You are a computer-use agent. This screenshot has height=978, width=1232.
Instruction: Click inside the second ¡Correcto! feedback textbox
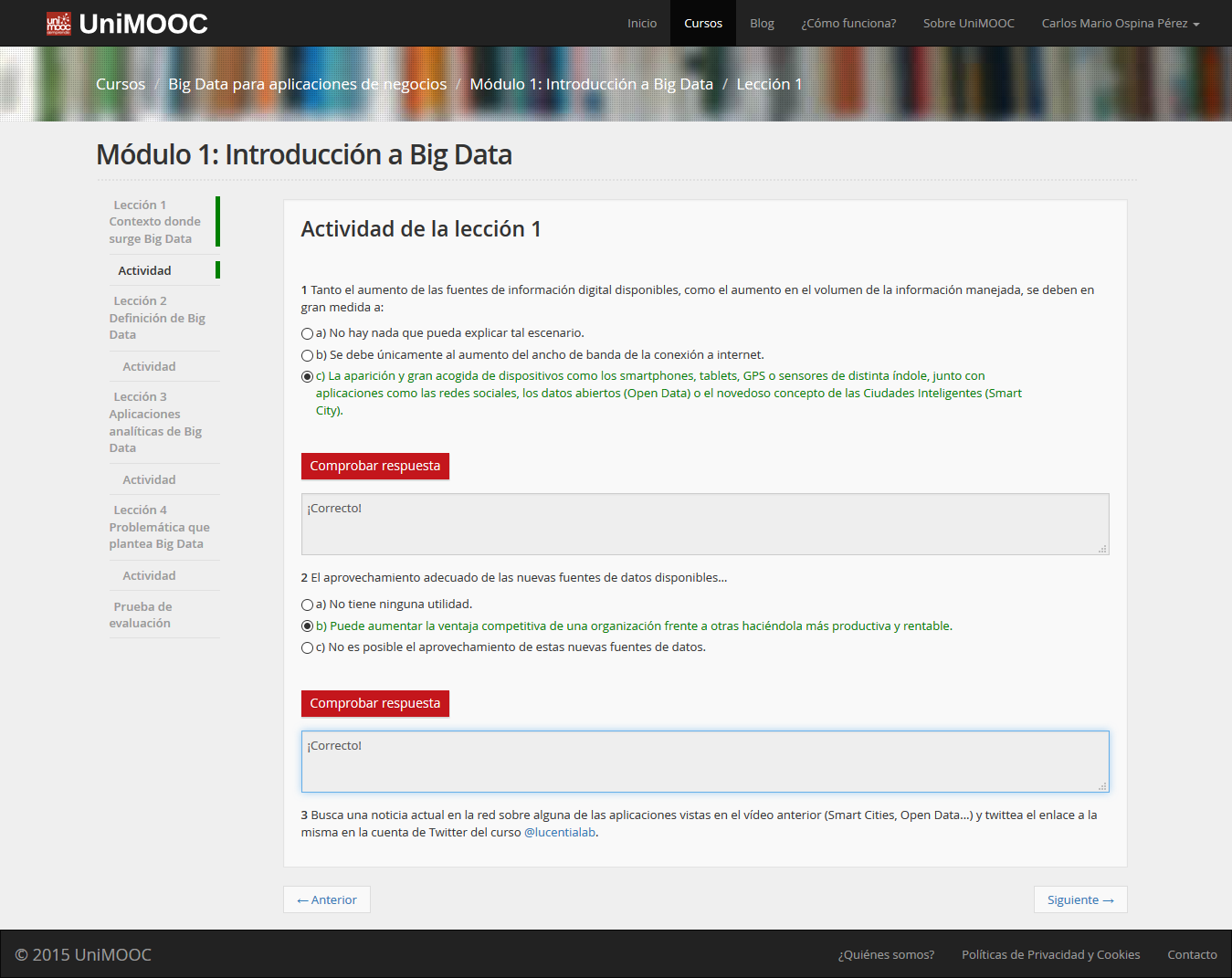coord(704,762)
